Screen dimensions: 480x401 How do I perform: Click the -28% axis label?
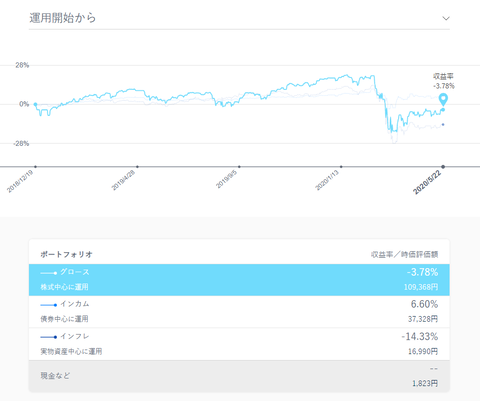click(21, 144)
